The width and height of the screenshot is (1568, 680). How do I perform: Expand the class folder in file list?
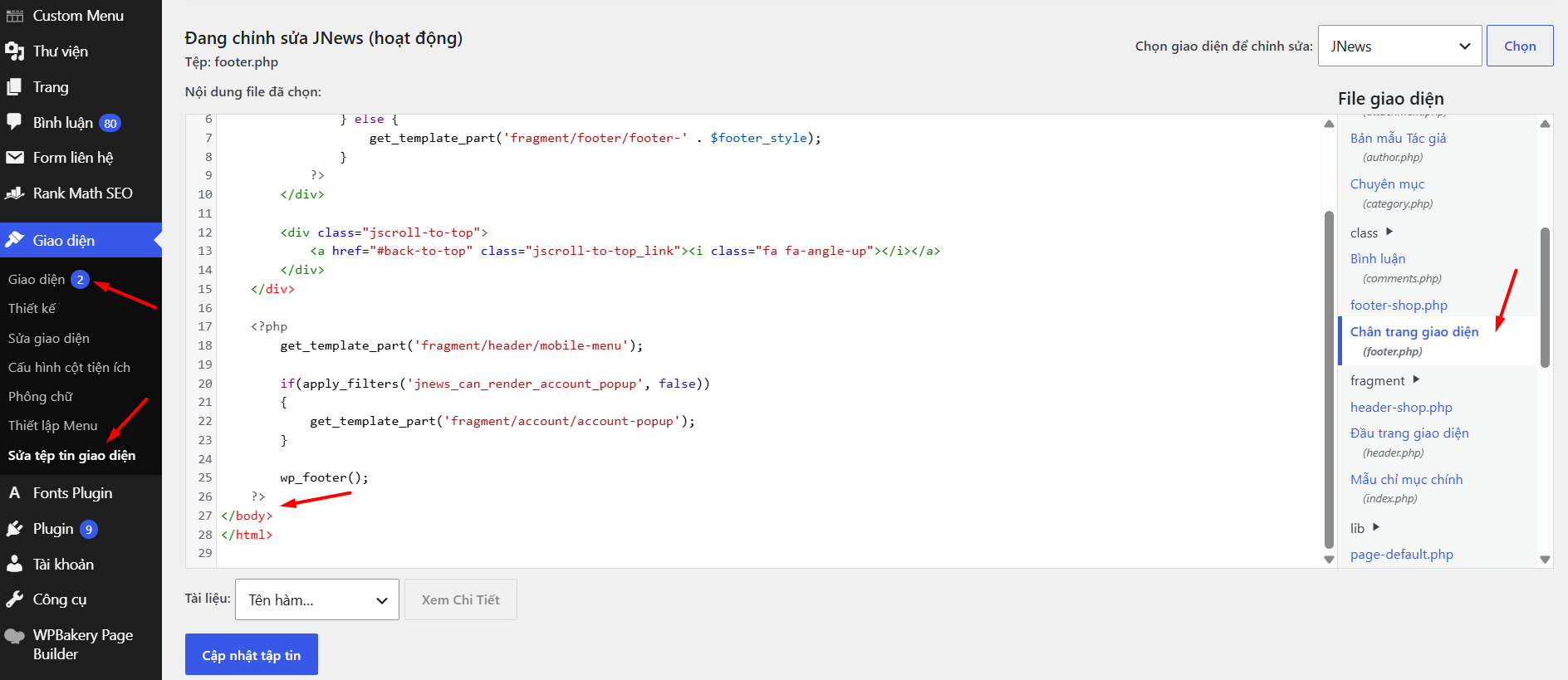1371,232
